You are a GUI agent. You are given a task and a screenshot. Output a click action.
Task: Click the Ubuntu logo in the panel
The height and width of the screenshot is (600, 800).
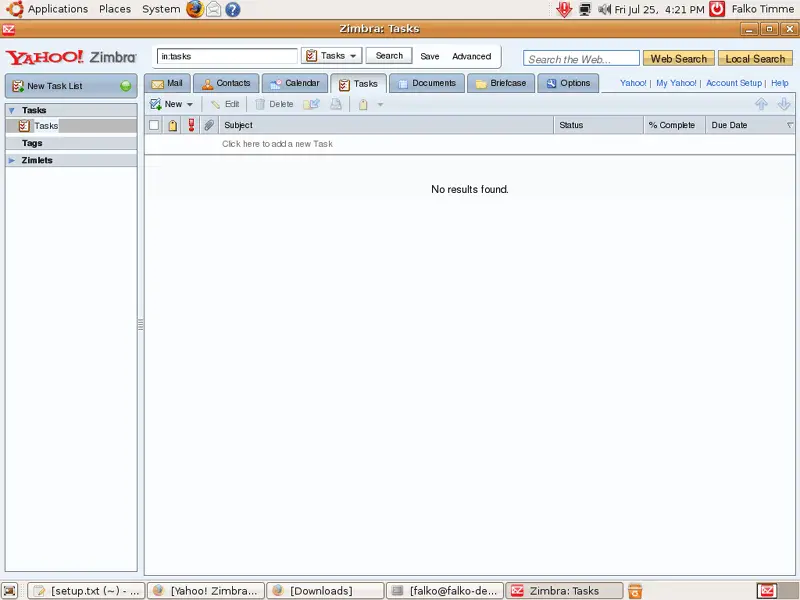pyautogui.click(x=15, y=9)
